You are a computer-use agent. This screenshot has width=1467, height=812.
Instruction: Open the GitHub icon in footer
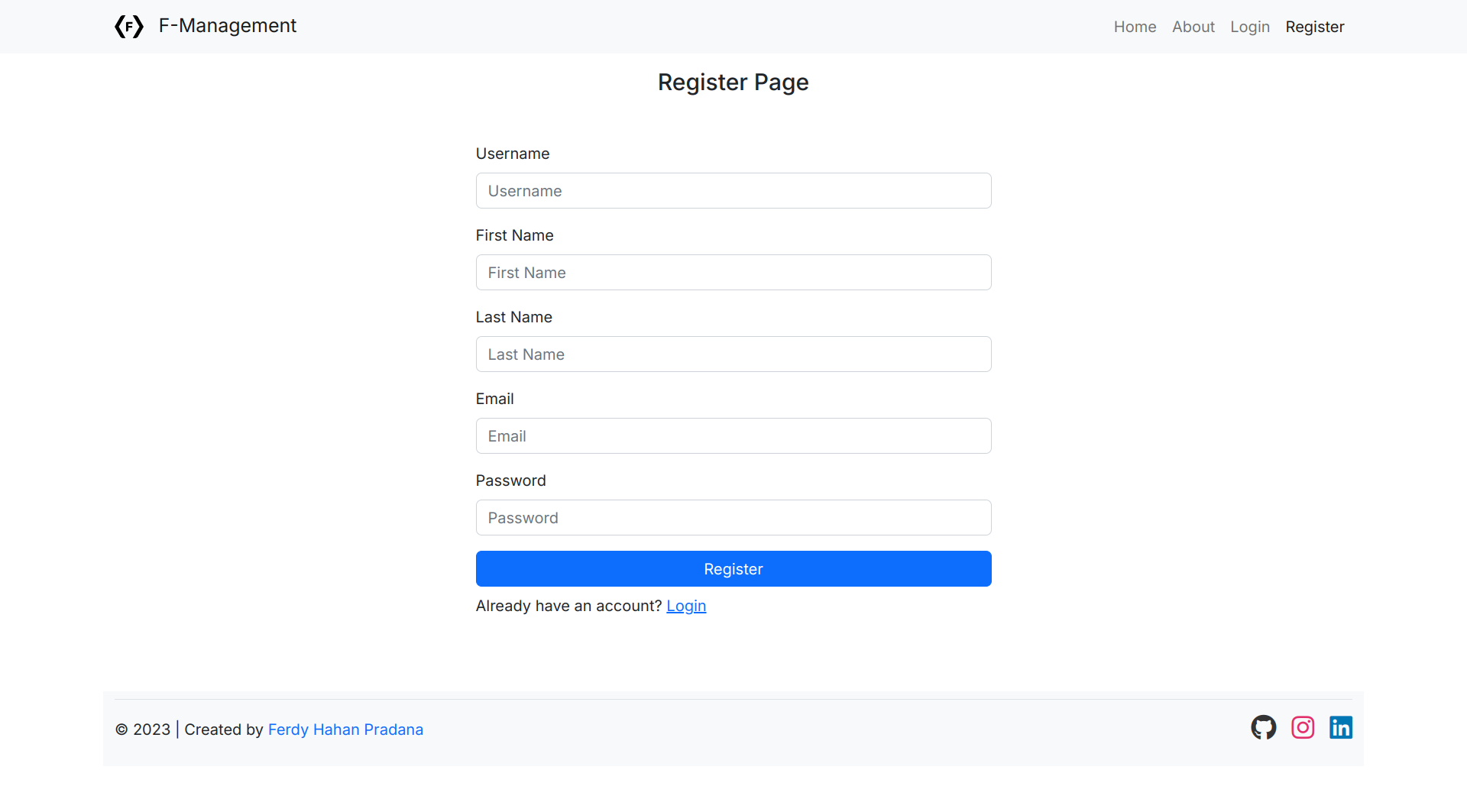pos(1263,727)
